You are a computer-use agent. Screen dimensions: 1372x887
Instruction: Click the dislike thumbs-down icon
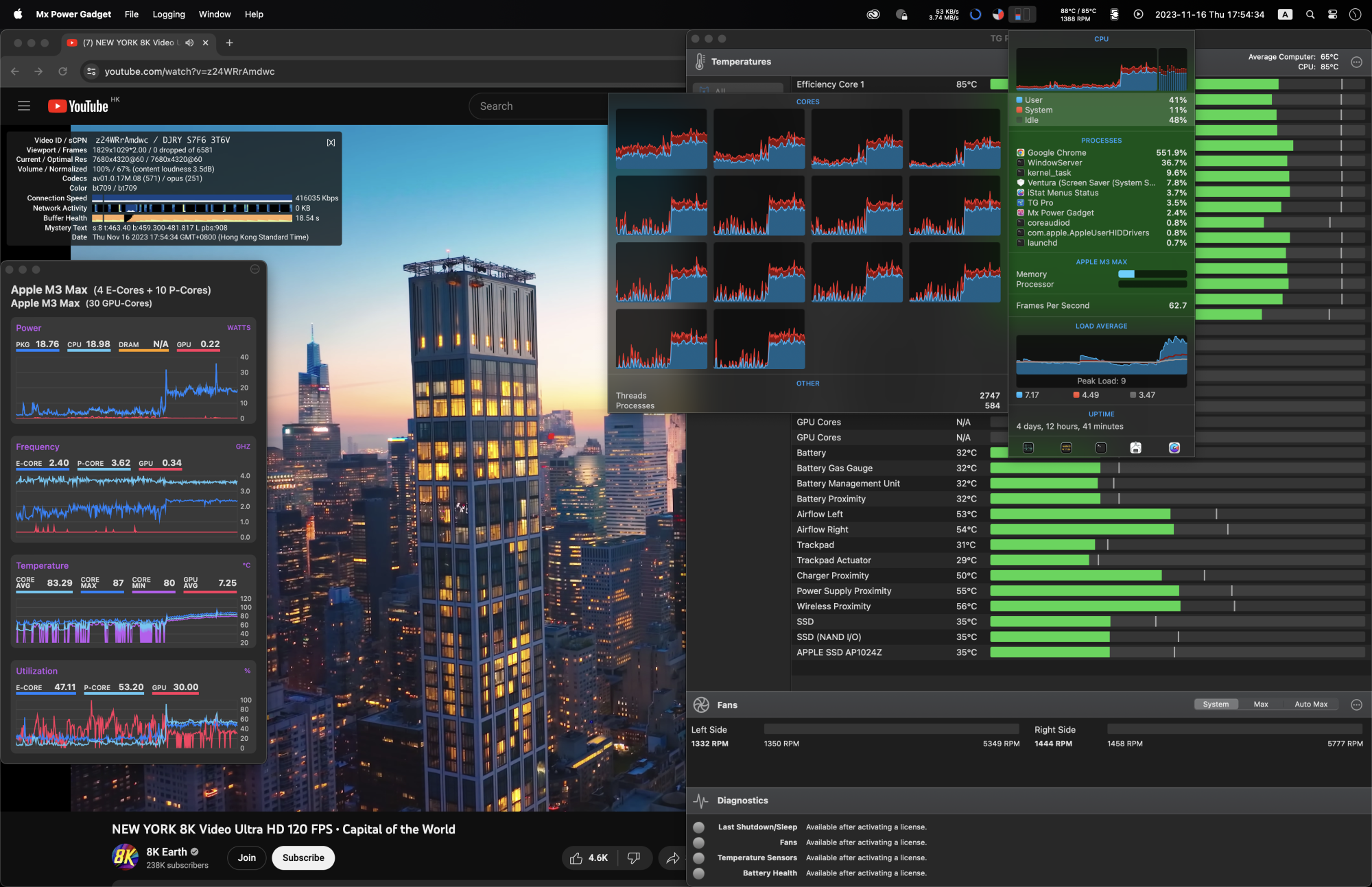click(634, 858)
